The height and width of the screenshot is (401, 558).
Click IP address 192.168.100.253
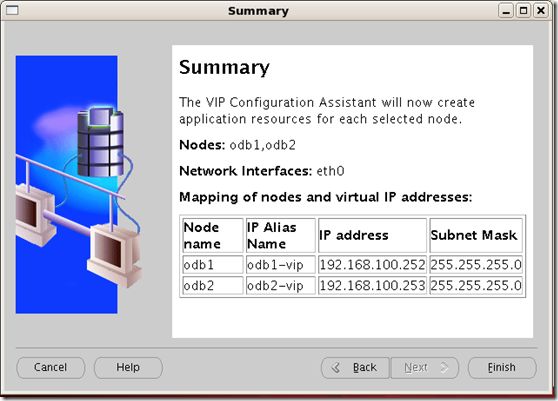pos(372,285)
